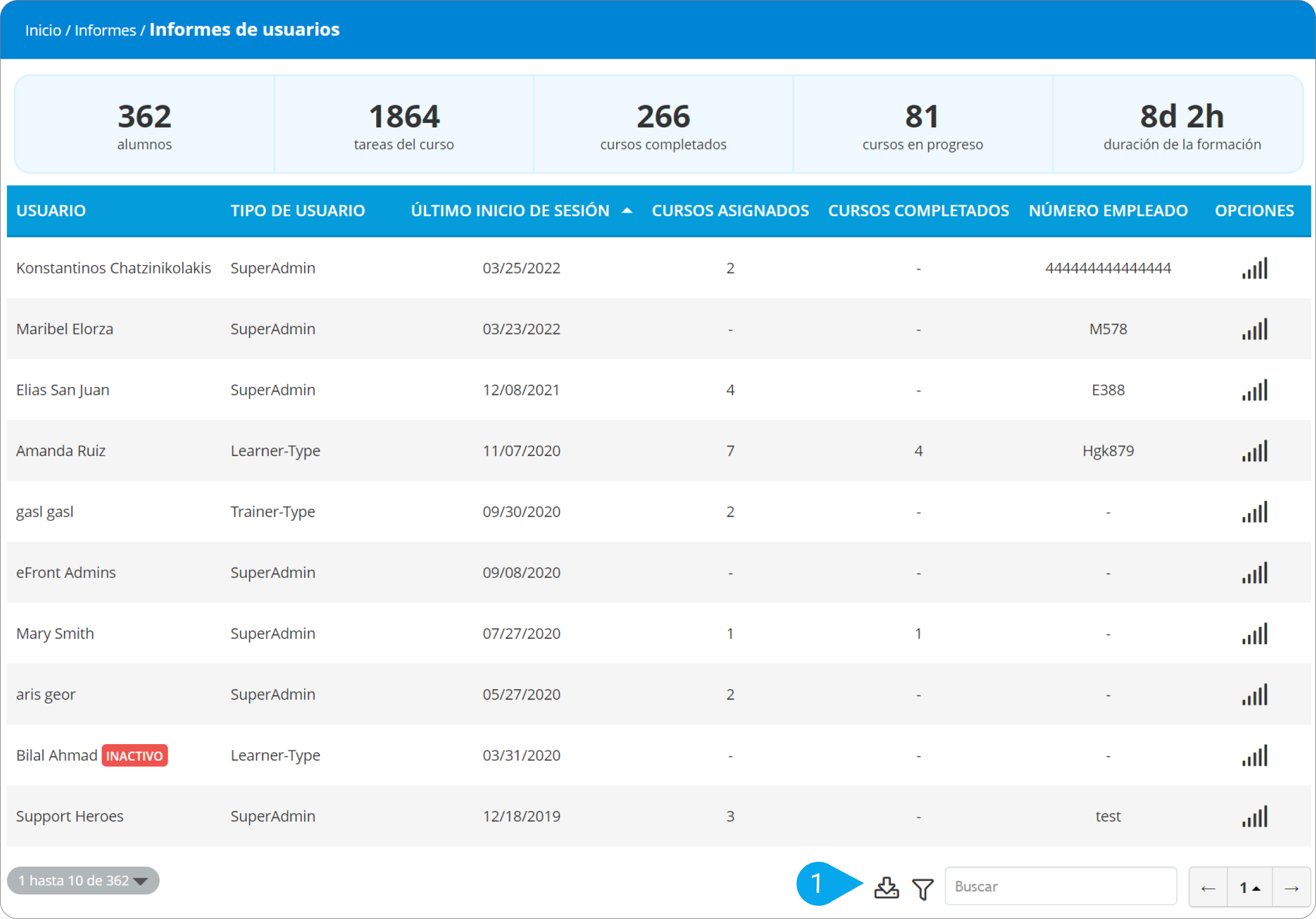Click the Bilal Ahmad report icon
The image size is (1316, 919).
point(1254,756)
